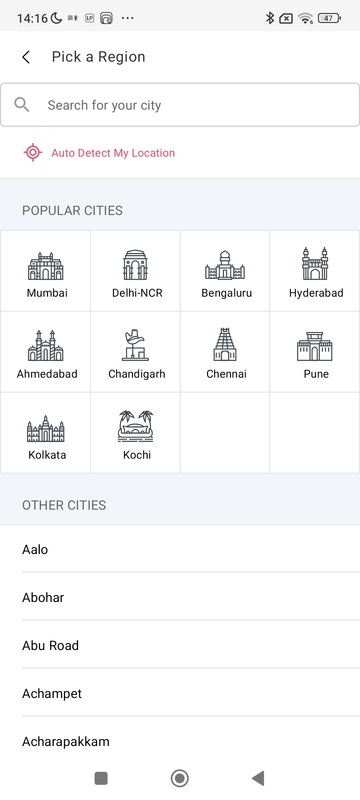Tap the back arrow beside Pick a Region
Image resolution: width=360 pixels, height=800 pixels.
(26, 57)
